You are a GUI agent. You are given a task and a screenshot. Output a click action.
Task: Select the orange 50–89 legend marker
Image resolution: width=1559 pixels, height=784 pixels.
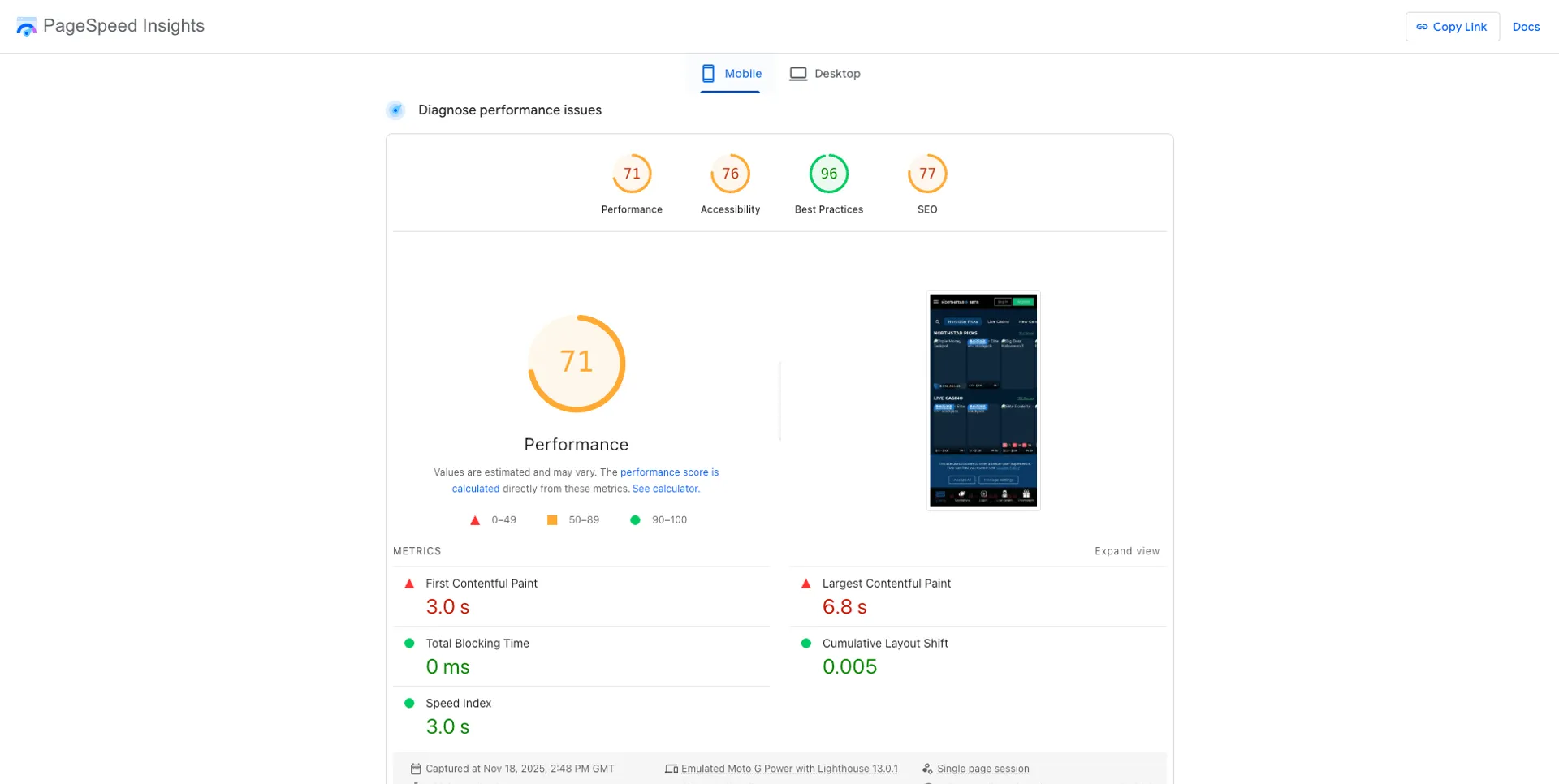click(552, 519)
